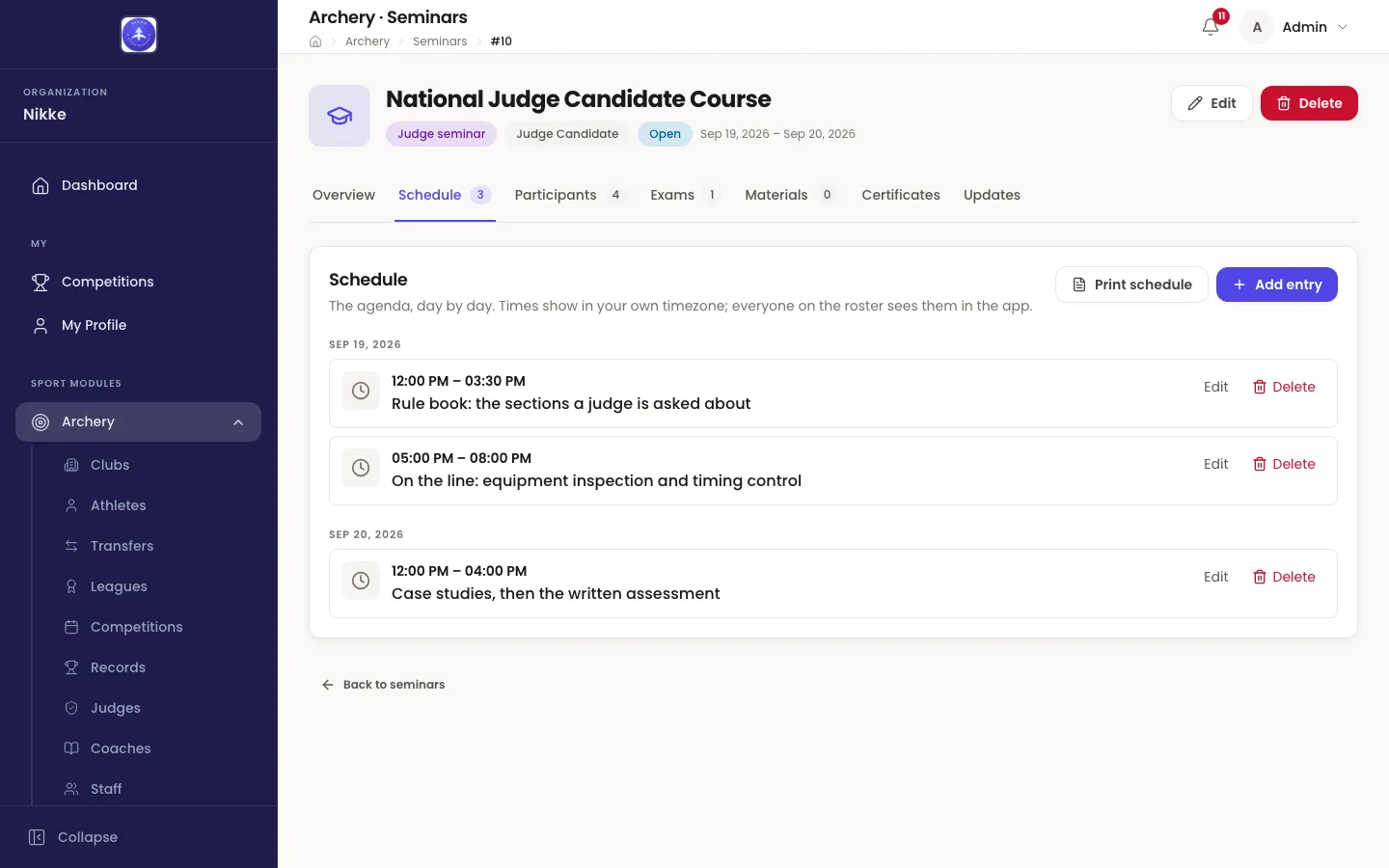Edit the Rule book schedule entry
The width and height of the screenshot is (1389, 868).
click(1215, 387)
